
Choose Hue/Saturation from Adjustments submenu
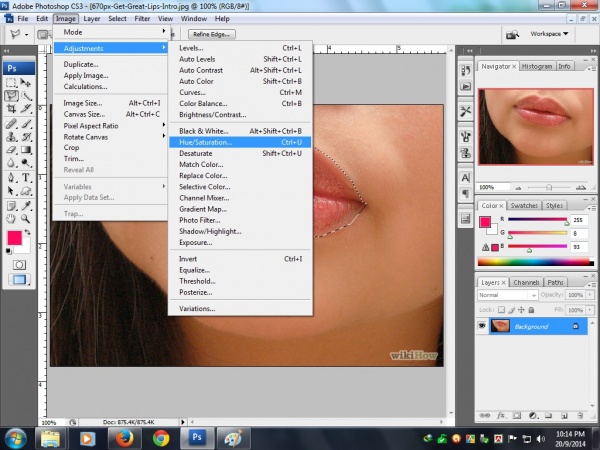(x=205, y=142)
